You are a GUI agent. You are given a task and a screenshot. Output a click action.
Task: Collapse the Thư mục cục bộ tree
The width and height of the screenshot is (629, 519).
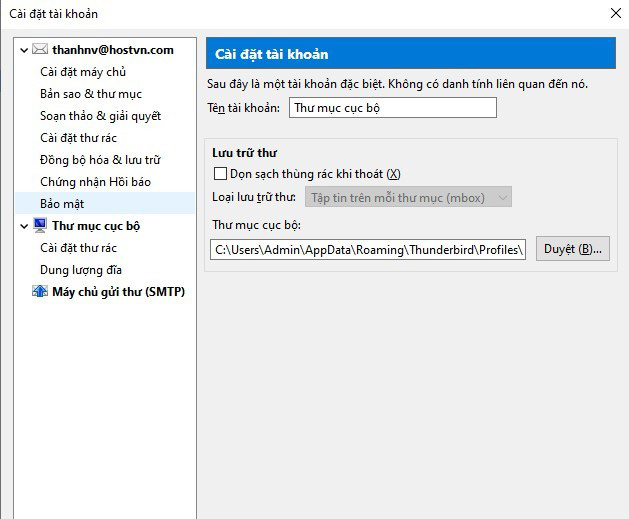(x=25, y=226)
